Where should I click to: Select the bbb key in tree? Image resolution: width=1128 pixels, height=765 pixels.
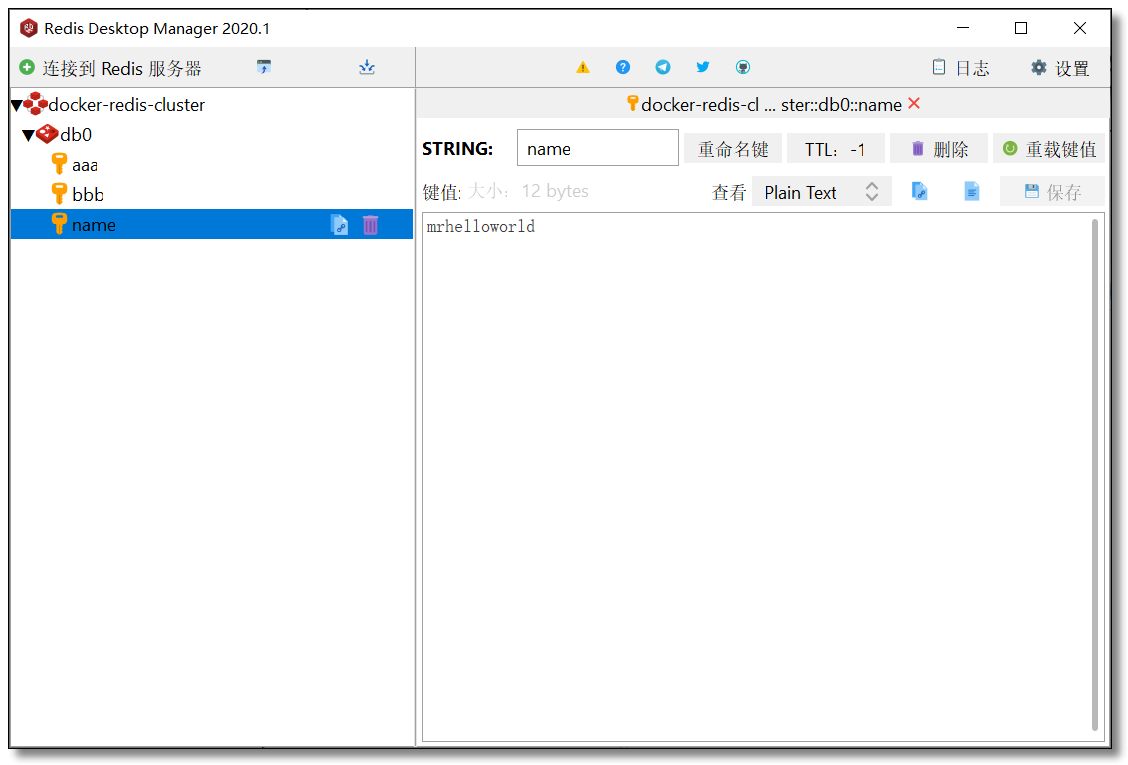point(87,195)
